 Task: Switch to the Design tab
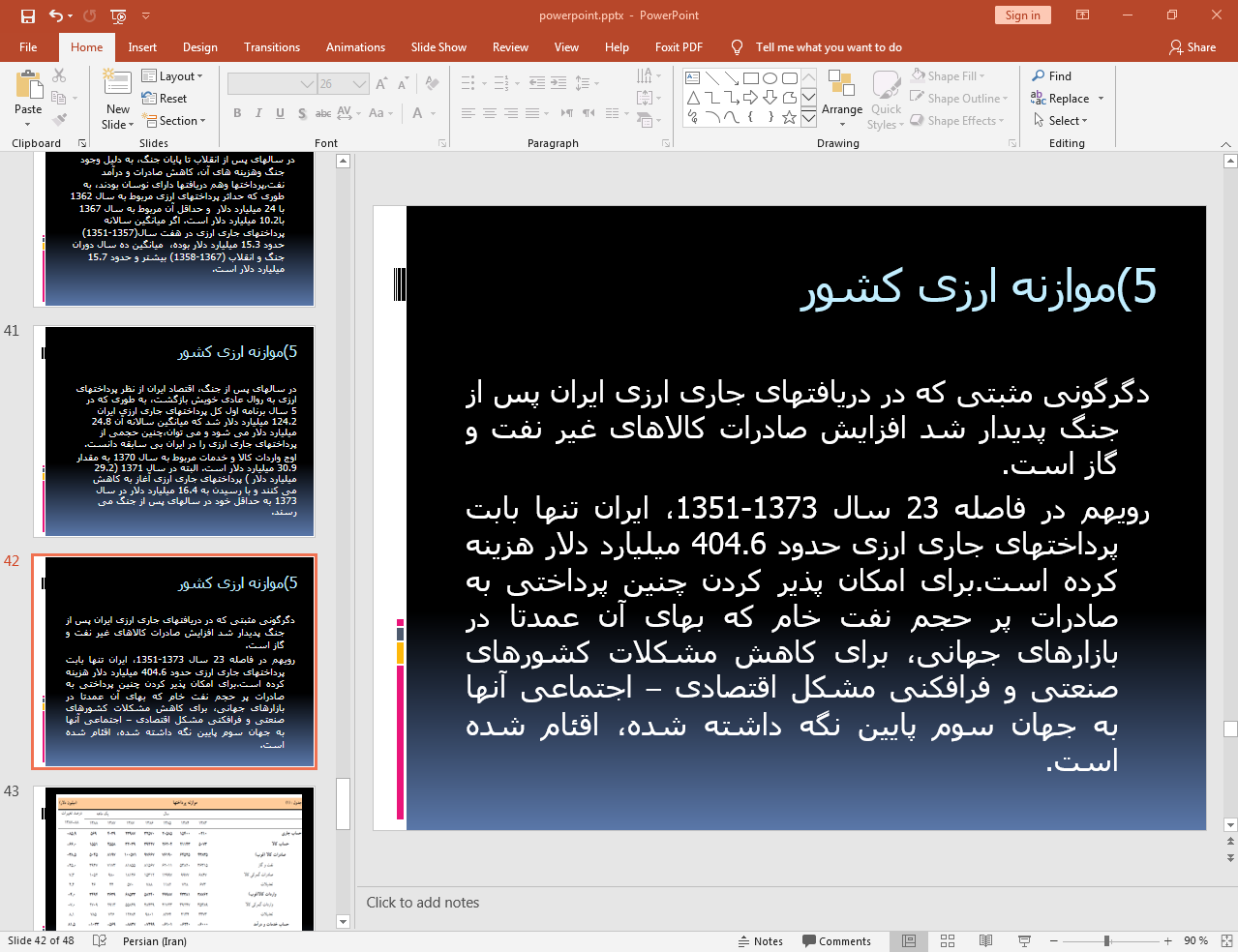tap(199, 47)
